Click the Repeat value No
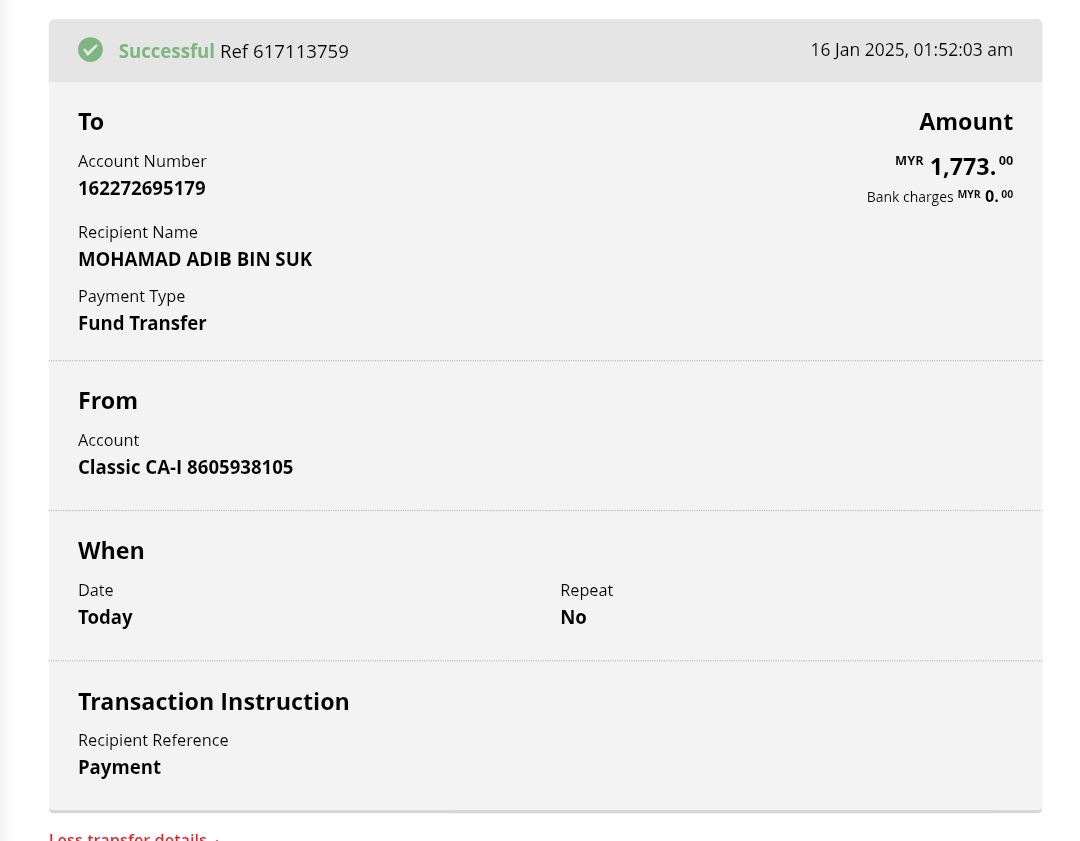Image resolution: width=1080 pixels, height=841 pixels. coord(573,617)
